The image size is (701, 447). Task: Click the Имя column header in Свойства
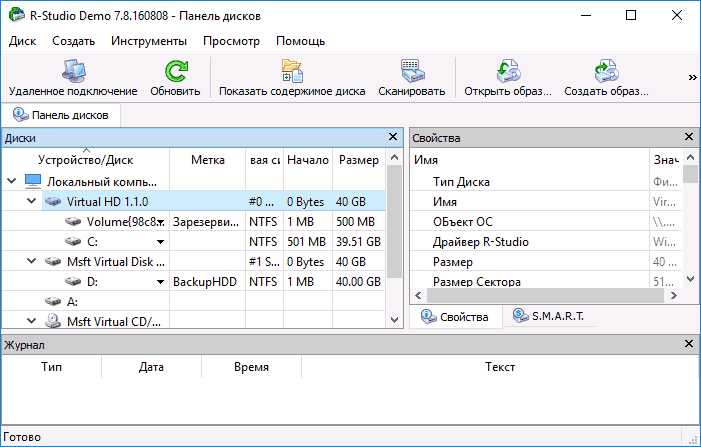(x=529, y=160)
